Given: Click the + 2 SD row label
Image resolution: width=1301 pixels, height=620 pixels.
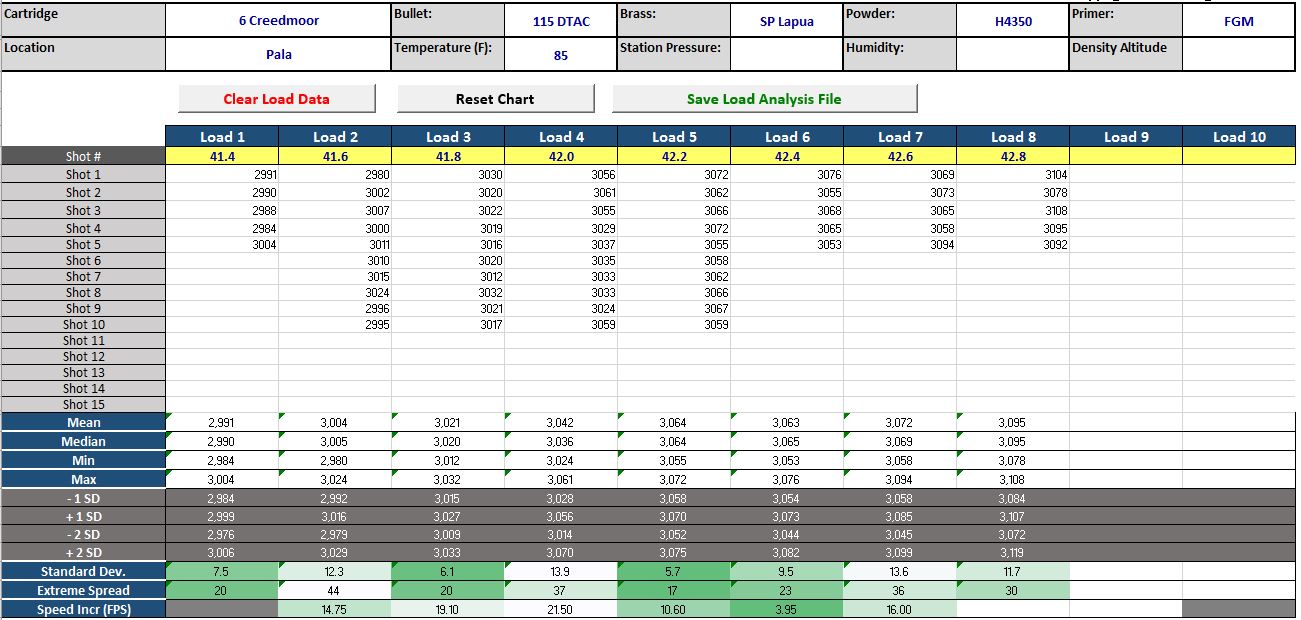Looking at the screenshot, I should click(x=83, y=553).
